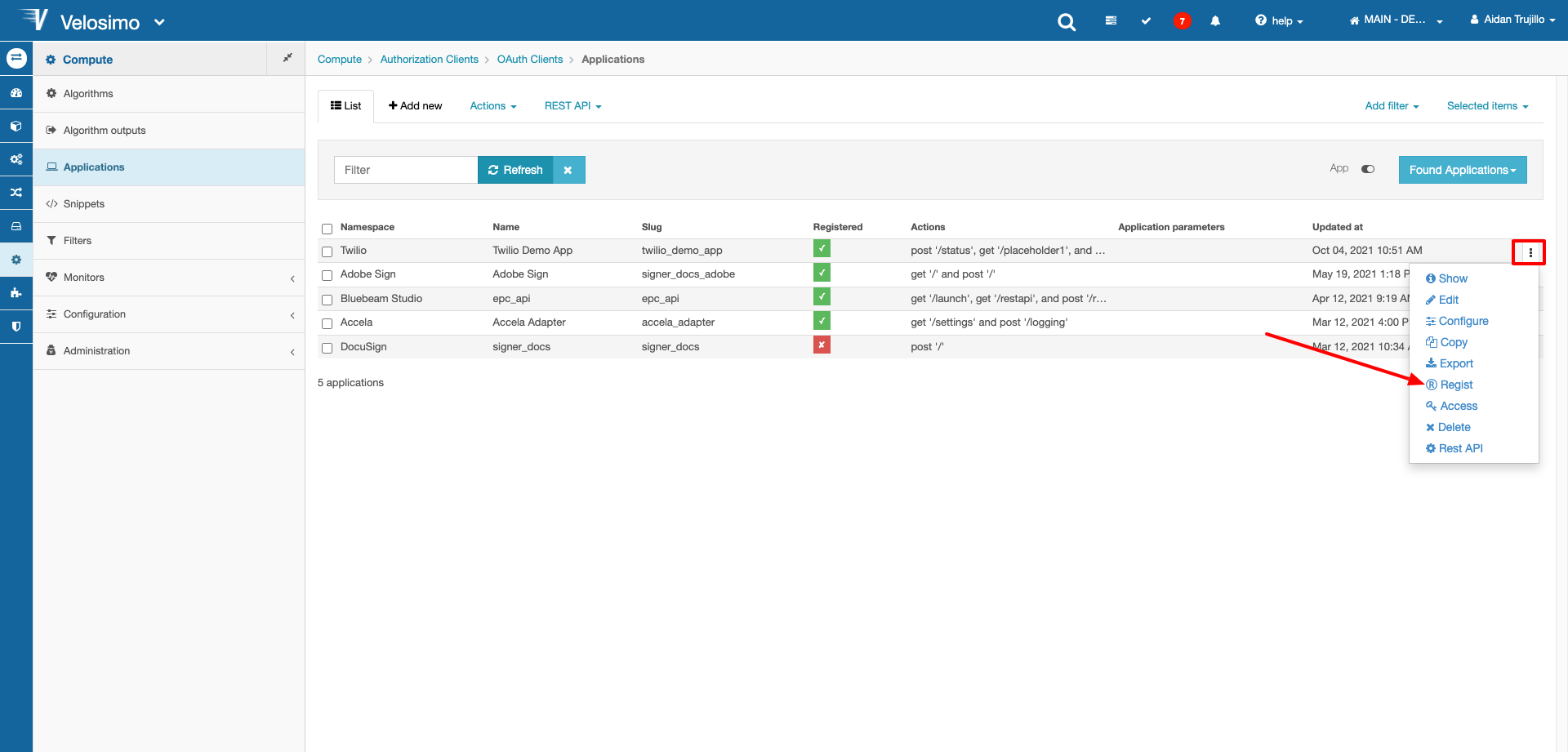This screenshot has width=1568, height=752.
Task: Open the shield icon in left rail
Action: 16,326
